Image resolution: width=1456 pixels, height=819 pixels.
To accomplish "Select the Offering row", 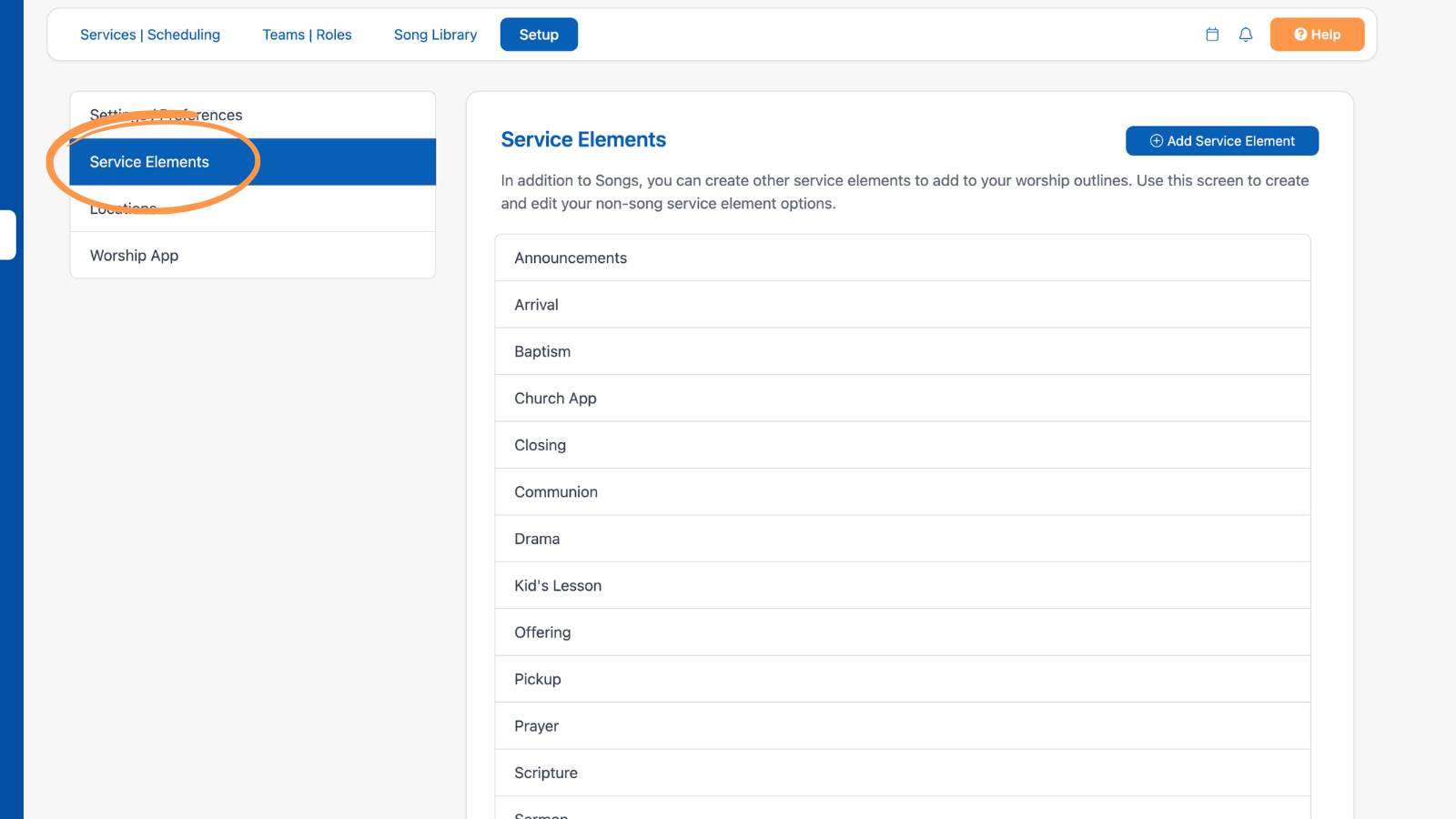I will [903, 632].
